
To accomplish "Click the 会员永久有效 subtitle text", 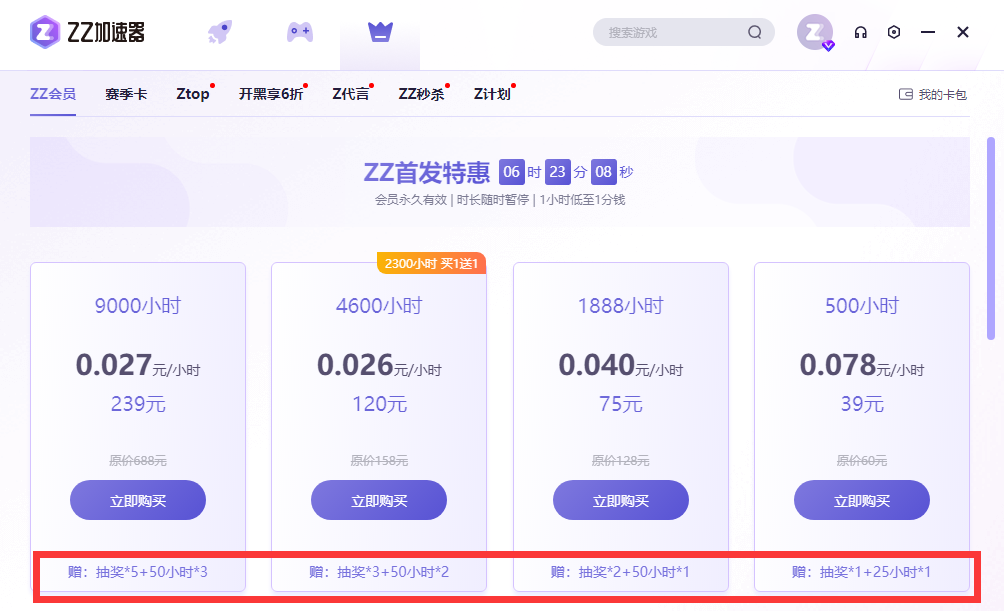I will click(410, 200).
